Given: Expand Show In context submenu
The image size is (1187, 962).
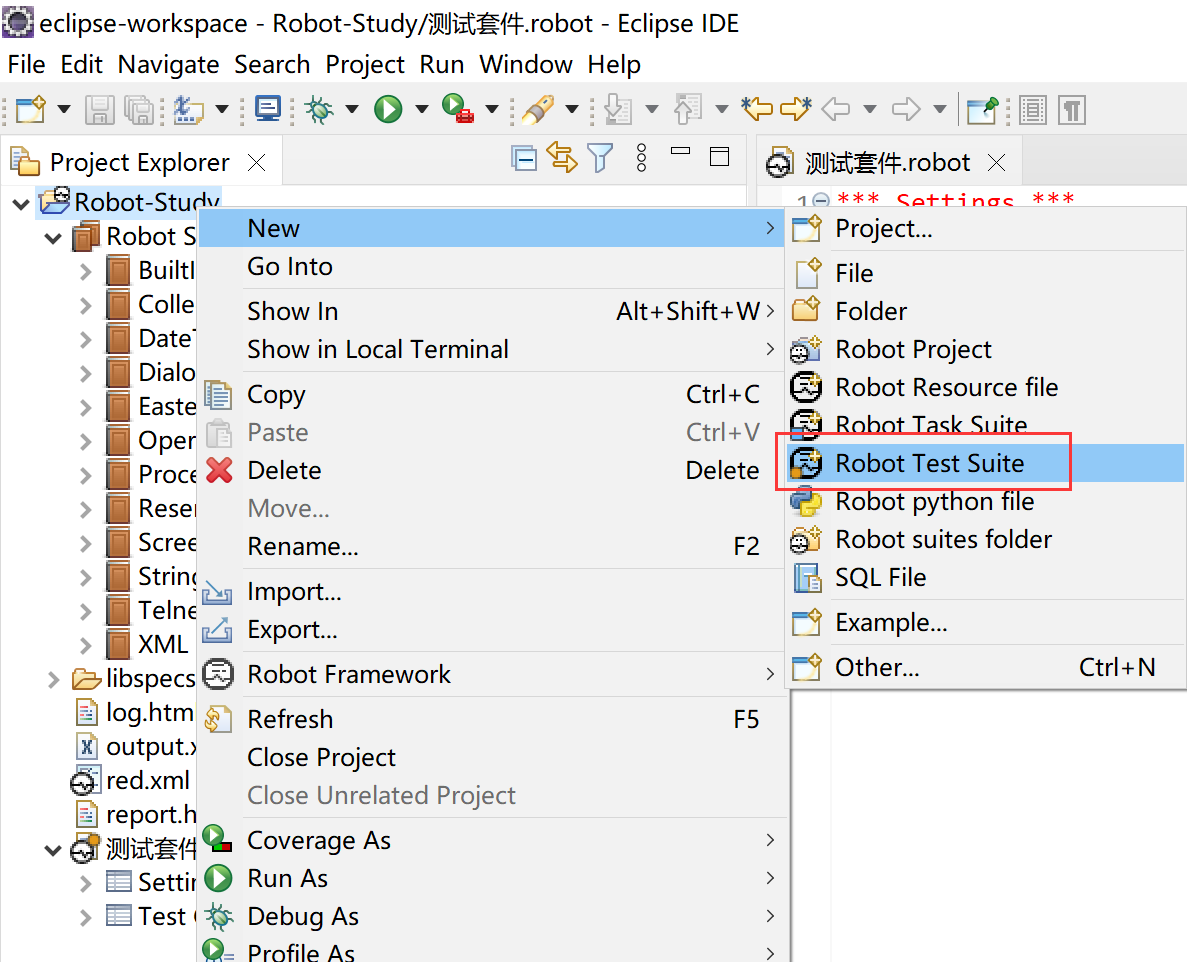Looking at the screenshot, I should pyautogui.click(x=491, y=311).
